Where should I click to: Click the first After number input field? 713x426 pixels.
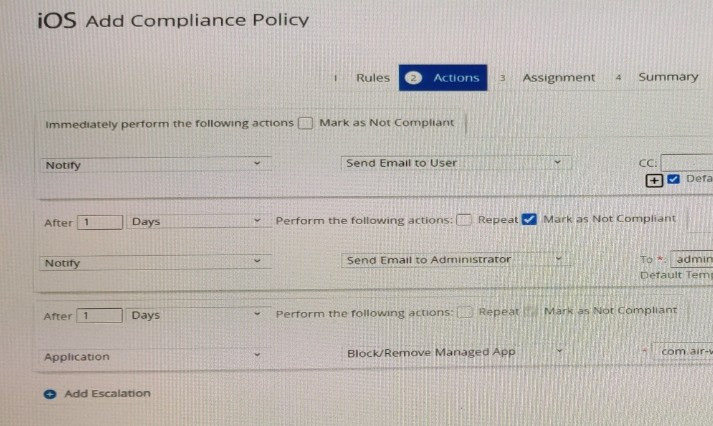click(x=100, y=222)
